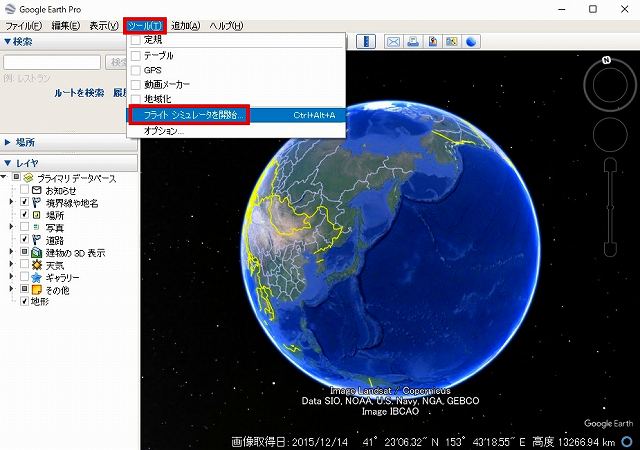Click the N north-up compass marker
The width and height of the screenshot is (640, 450).
tap(607, 60)
